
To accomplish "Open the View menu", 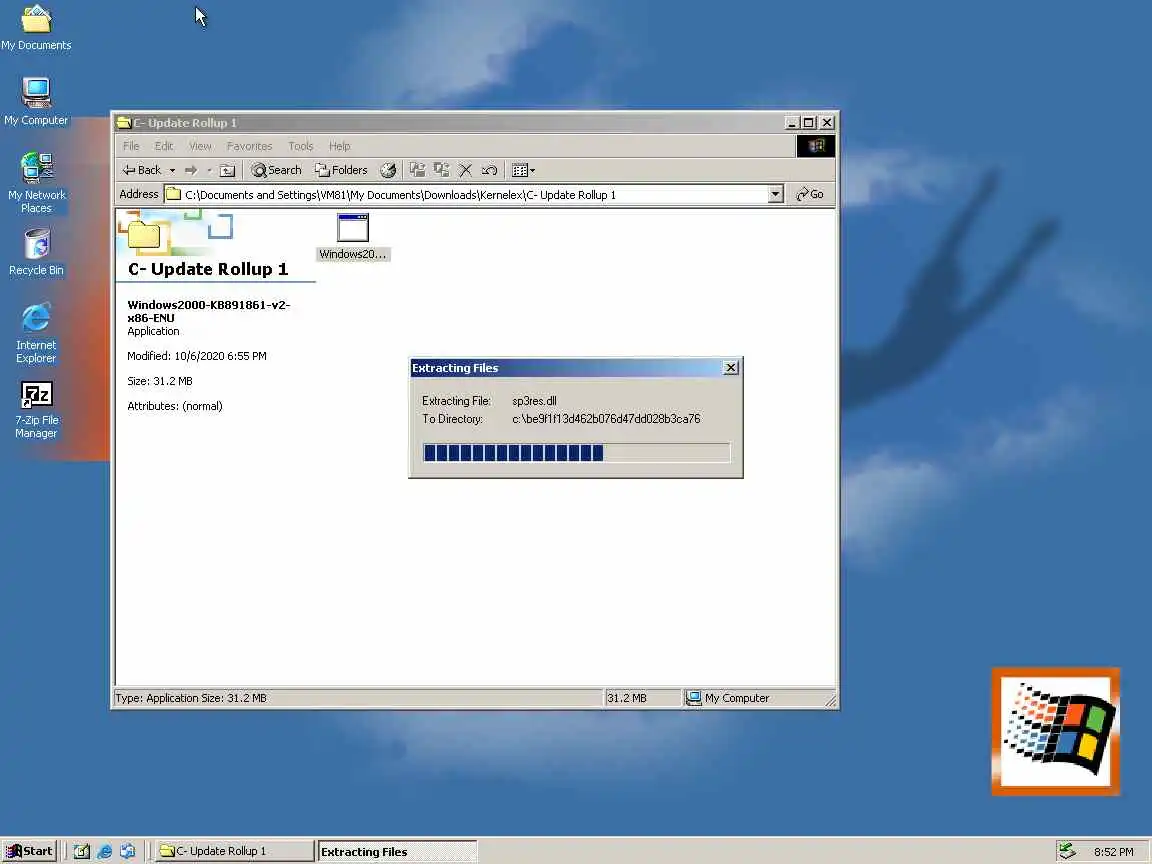I will [200, 146].
